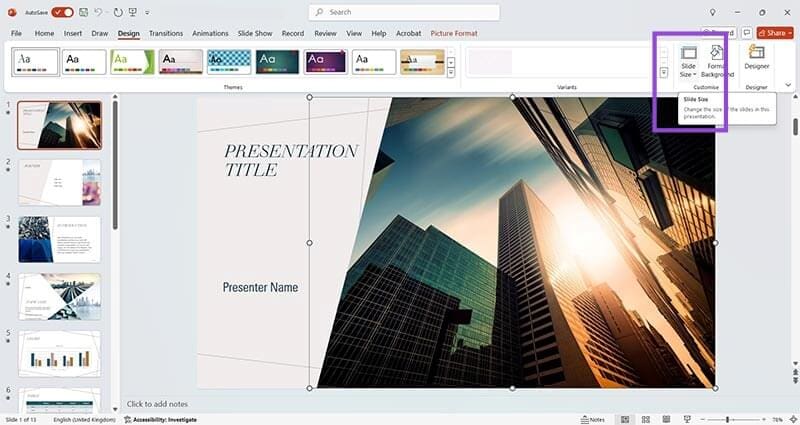
Task: Apply the blue checkered pattern theme
Action: pos(229,62)
